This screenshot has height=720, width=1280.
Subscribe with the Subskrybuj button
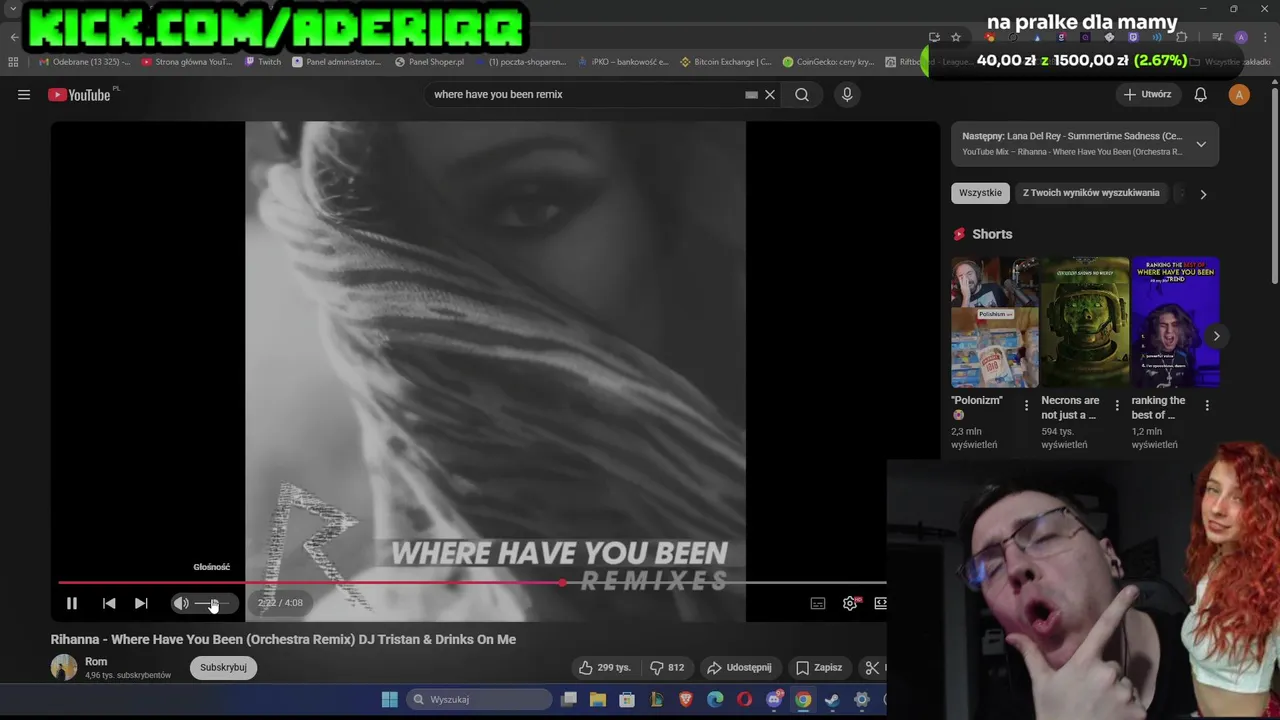coord(223,667)
